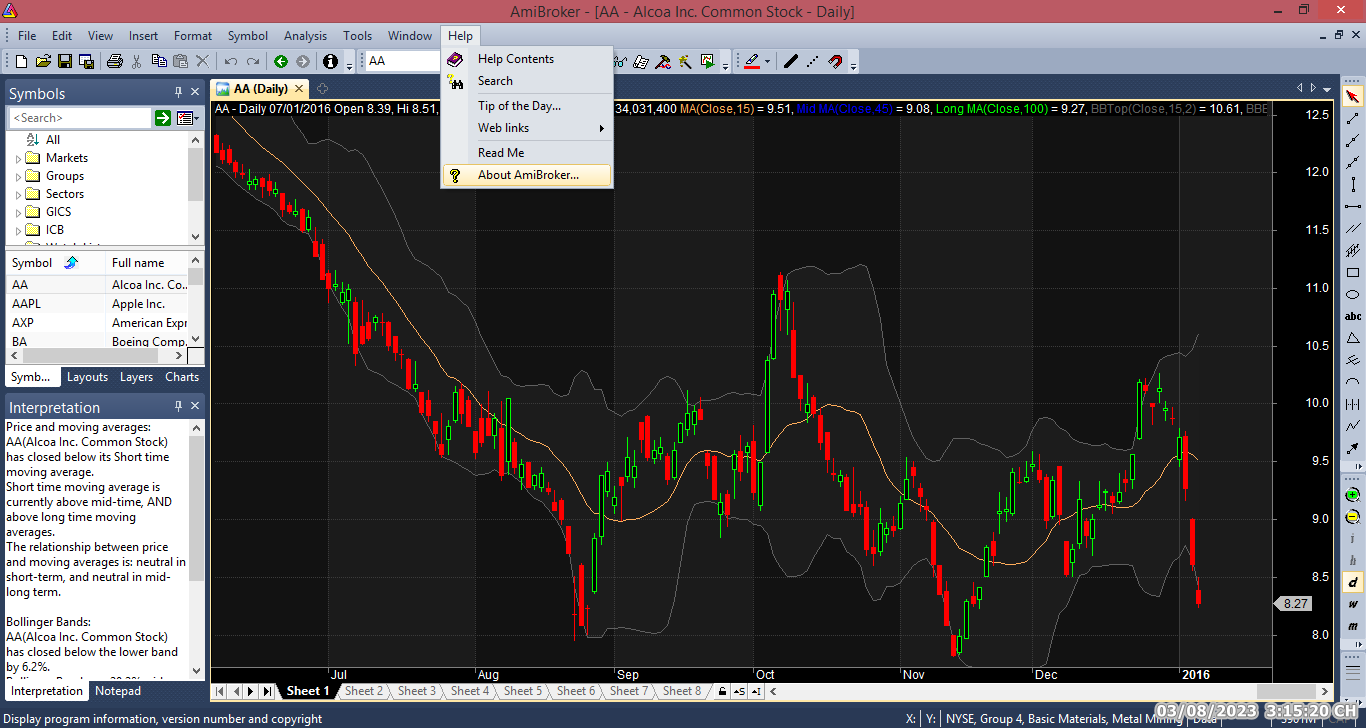The image size is (1366, 728).
Task: Switch to the Notepad tab
Action: 118,691
